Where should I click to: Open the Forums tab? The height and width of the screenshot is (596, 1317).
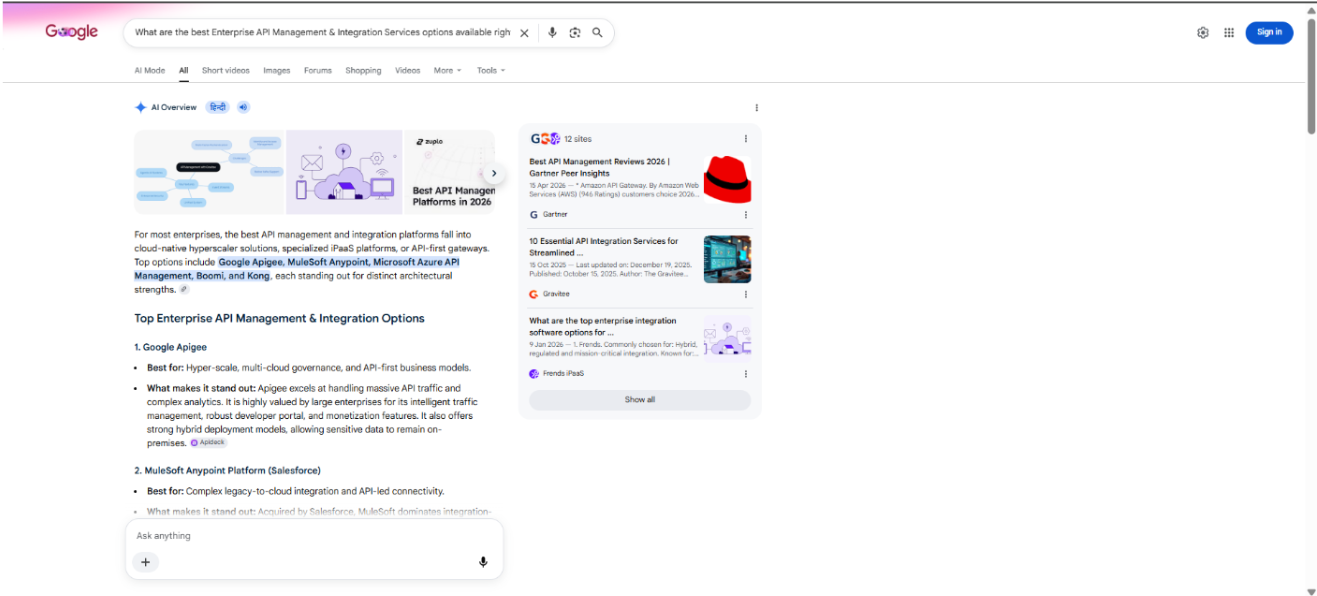318,71
